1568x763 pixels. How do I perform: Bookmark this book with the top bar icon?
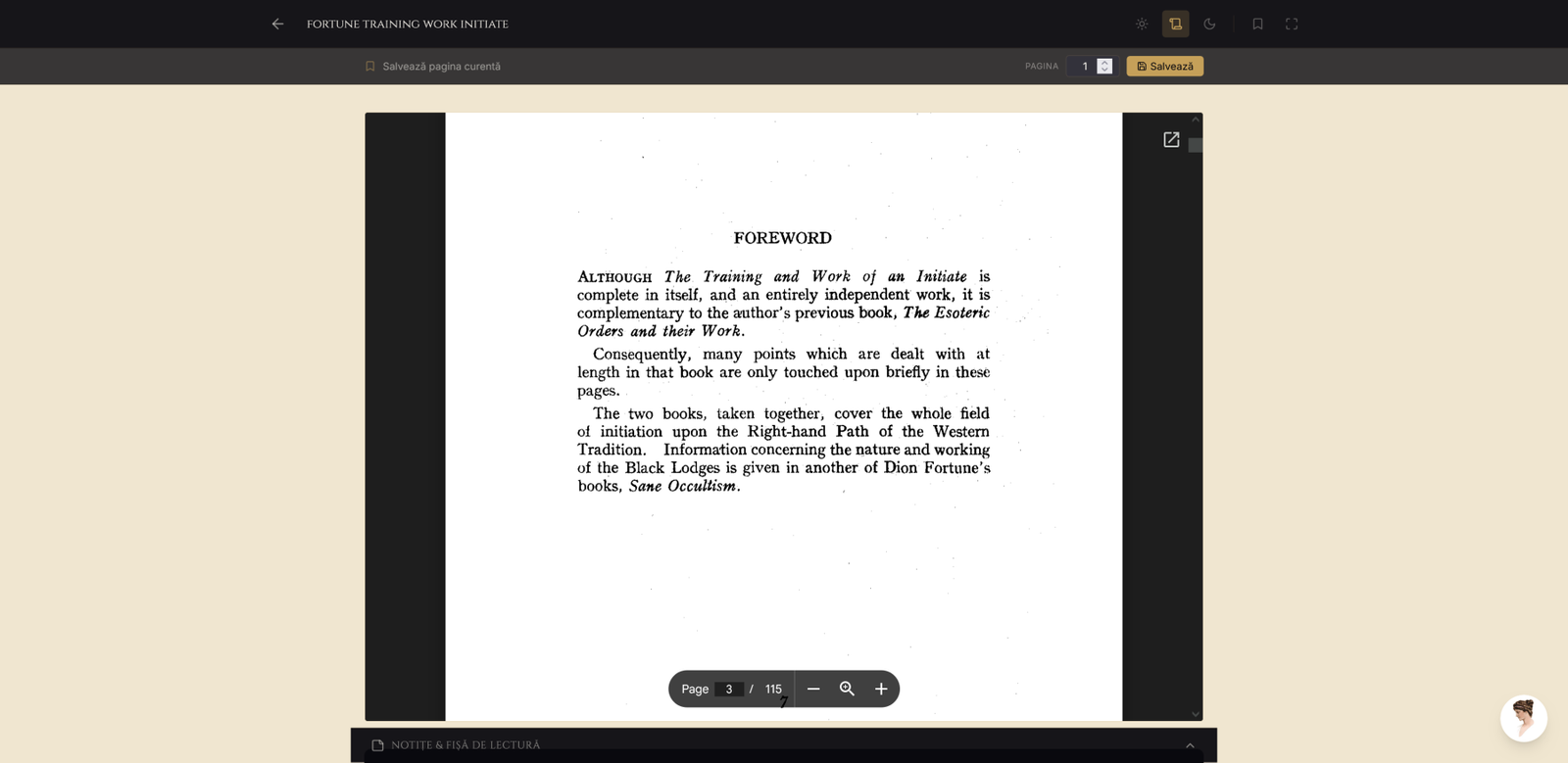1257,24
